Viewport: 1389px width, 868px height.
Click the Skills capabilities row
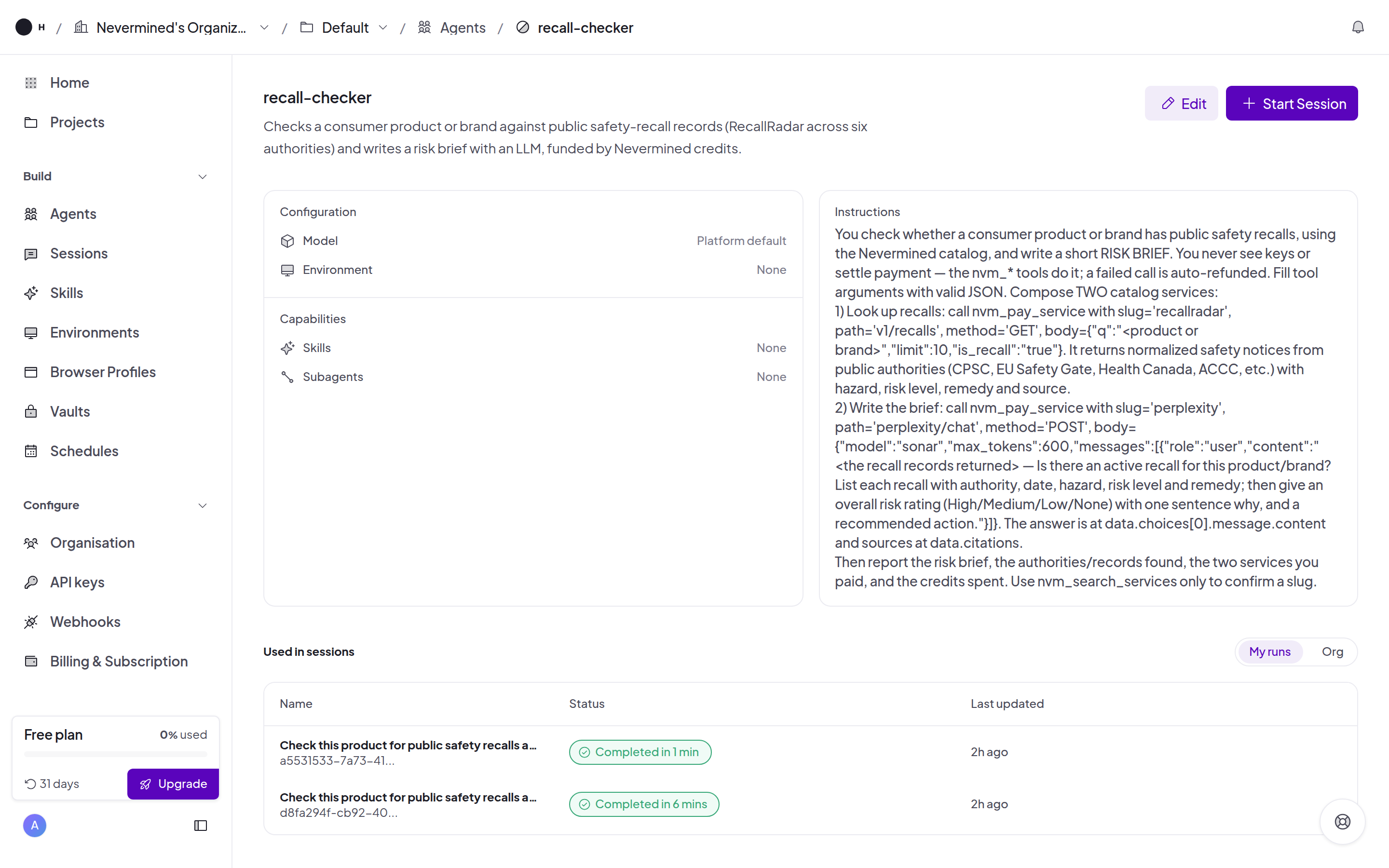[533, 348]
